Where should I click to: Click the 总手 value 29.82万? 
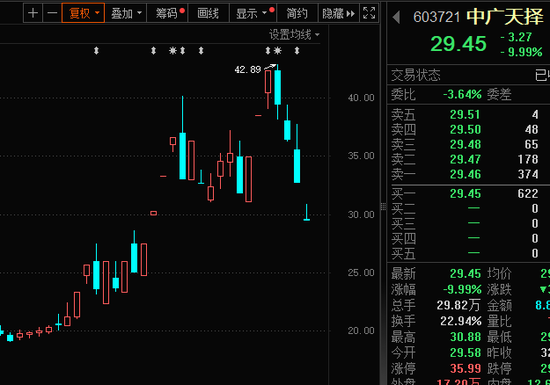tap(458, 305)
